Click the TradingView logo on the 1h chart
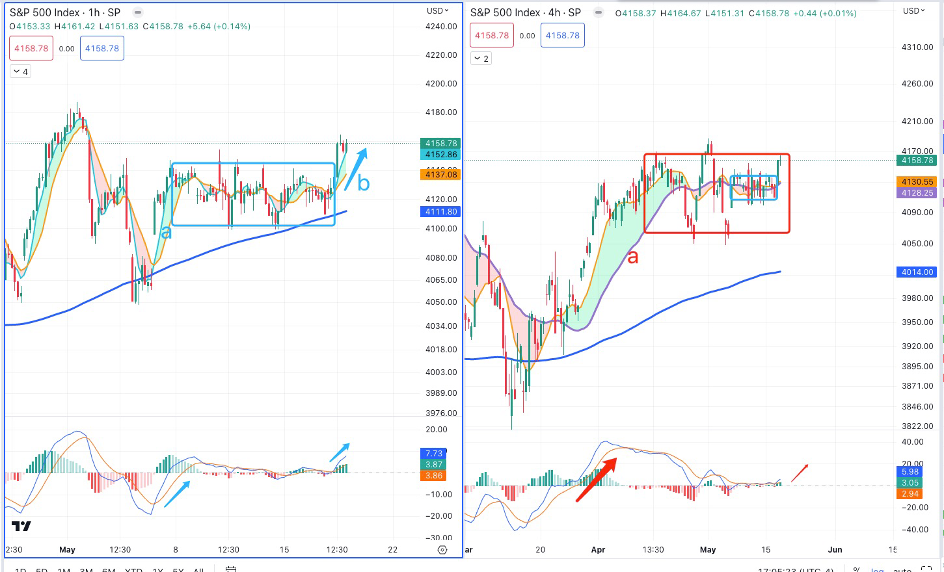The width and height of the screenshot is (944, 572). [x=21, y=526]
